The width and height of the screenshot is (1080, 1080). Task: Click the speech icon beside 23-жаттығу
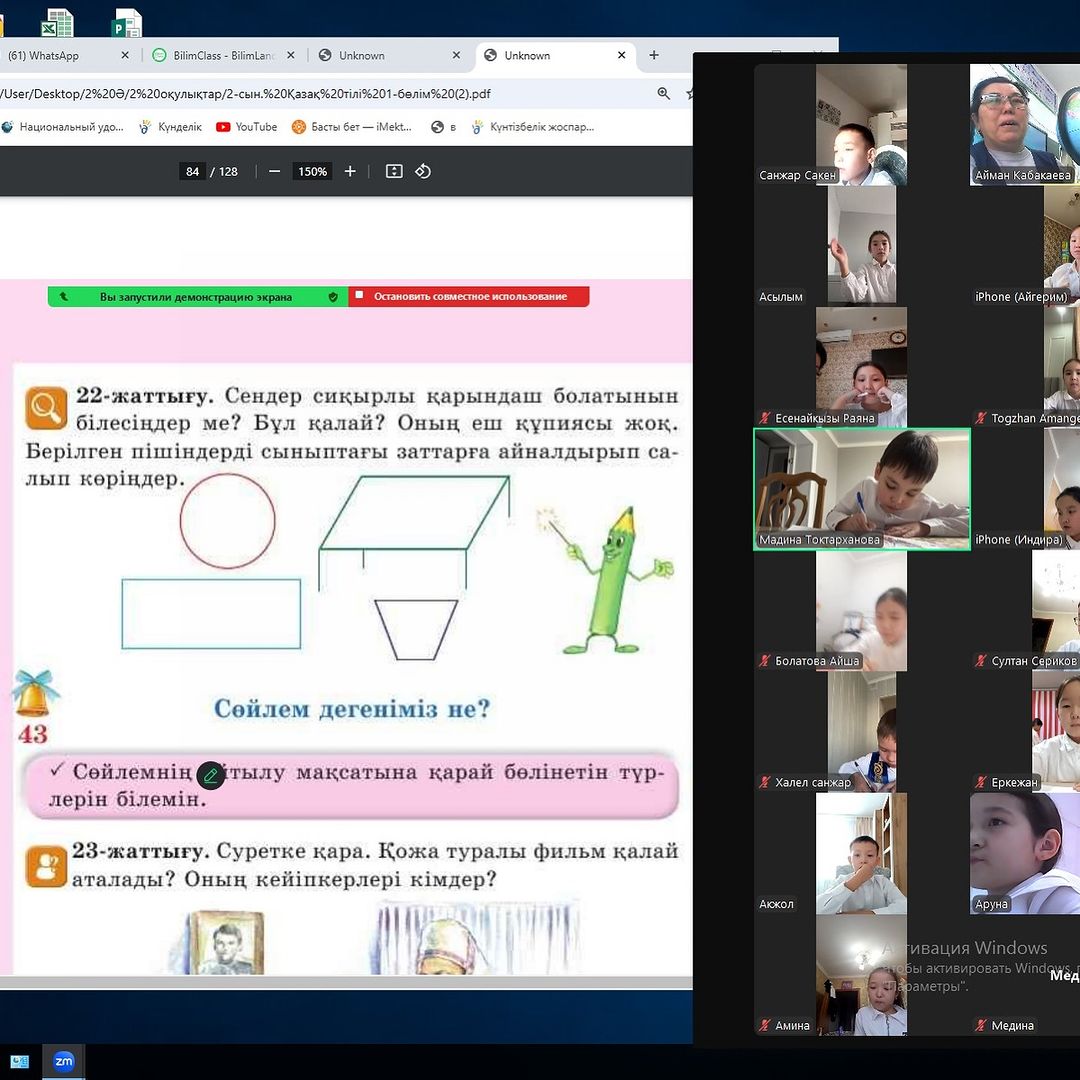(46, 866)
